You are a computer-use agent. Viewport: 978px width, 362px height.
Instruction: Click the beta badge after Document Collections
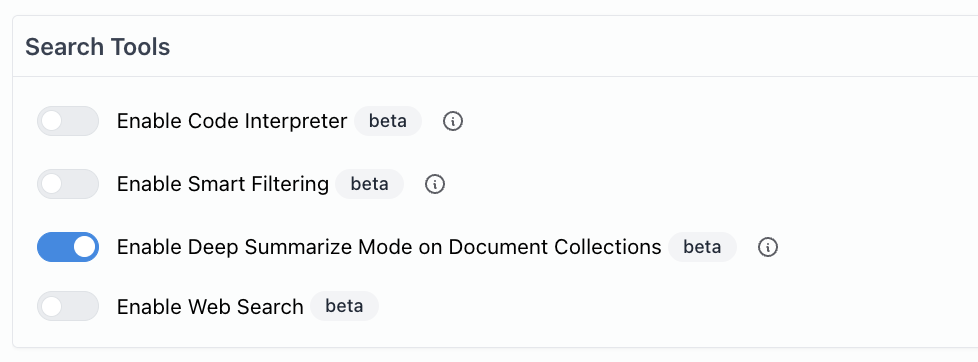(x=702, y=247)
